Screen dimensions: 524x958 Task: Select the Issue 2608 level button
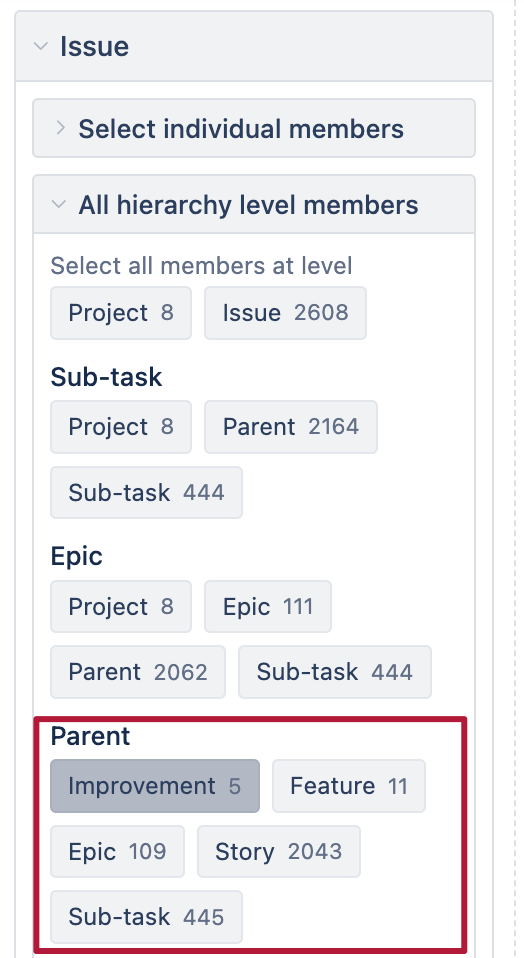(x=285, y=313)
